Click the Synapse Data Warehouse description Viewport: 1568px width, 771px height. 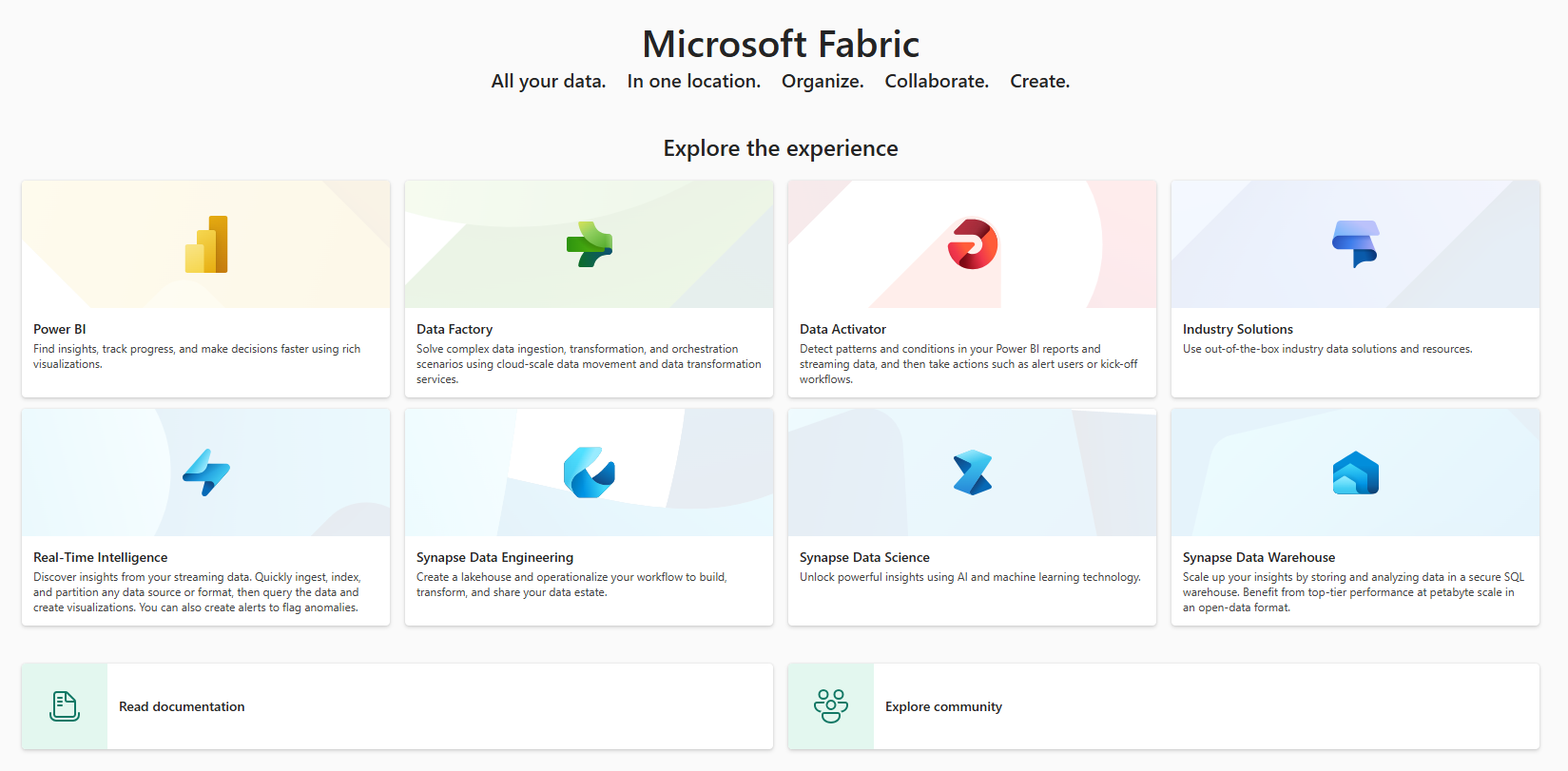(x=1353, y=592)
